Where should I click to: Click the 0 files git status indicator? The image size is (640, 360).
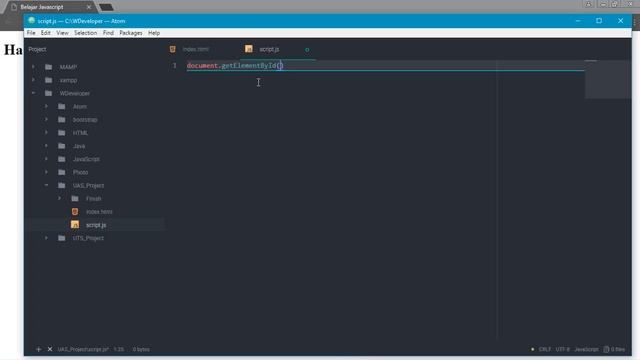(614, 349)
